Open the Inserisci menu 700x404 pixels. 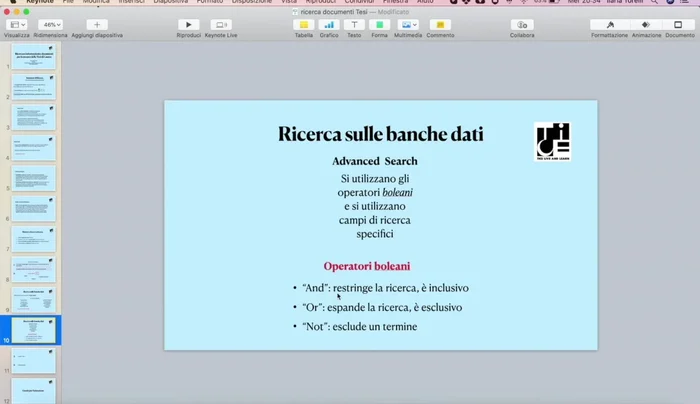click(131, 2)
